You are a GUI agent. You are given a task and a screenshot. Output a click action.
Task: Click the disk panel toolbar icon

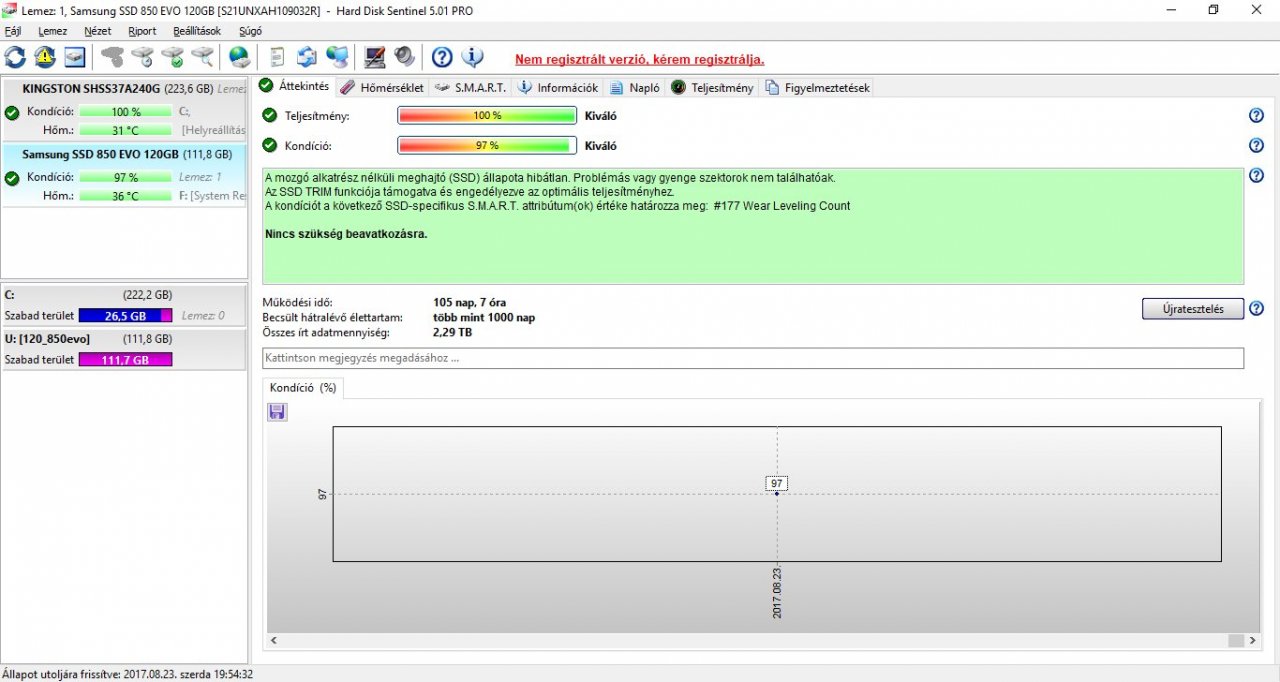click(x=75, y=57)
